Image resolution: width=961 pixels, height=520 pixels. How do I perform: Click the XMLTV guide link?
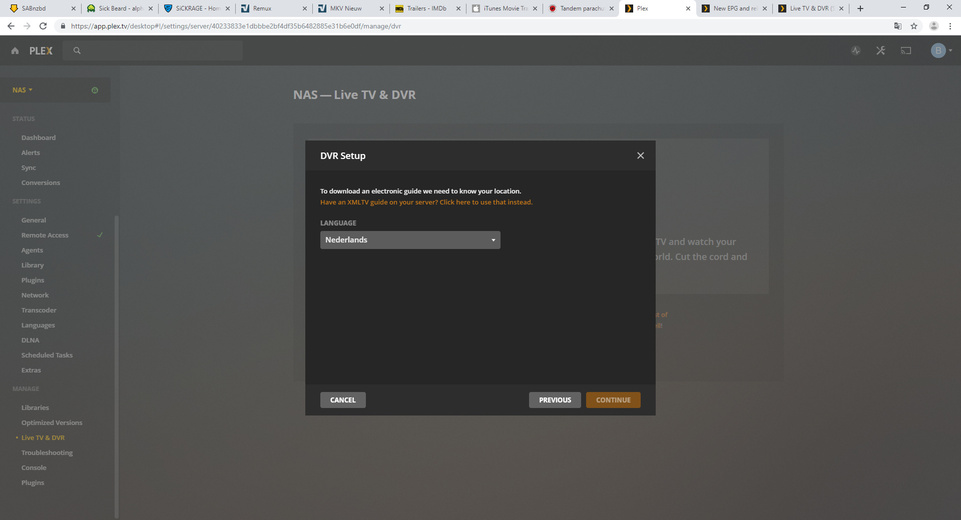(426, 202)
